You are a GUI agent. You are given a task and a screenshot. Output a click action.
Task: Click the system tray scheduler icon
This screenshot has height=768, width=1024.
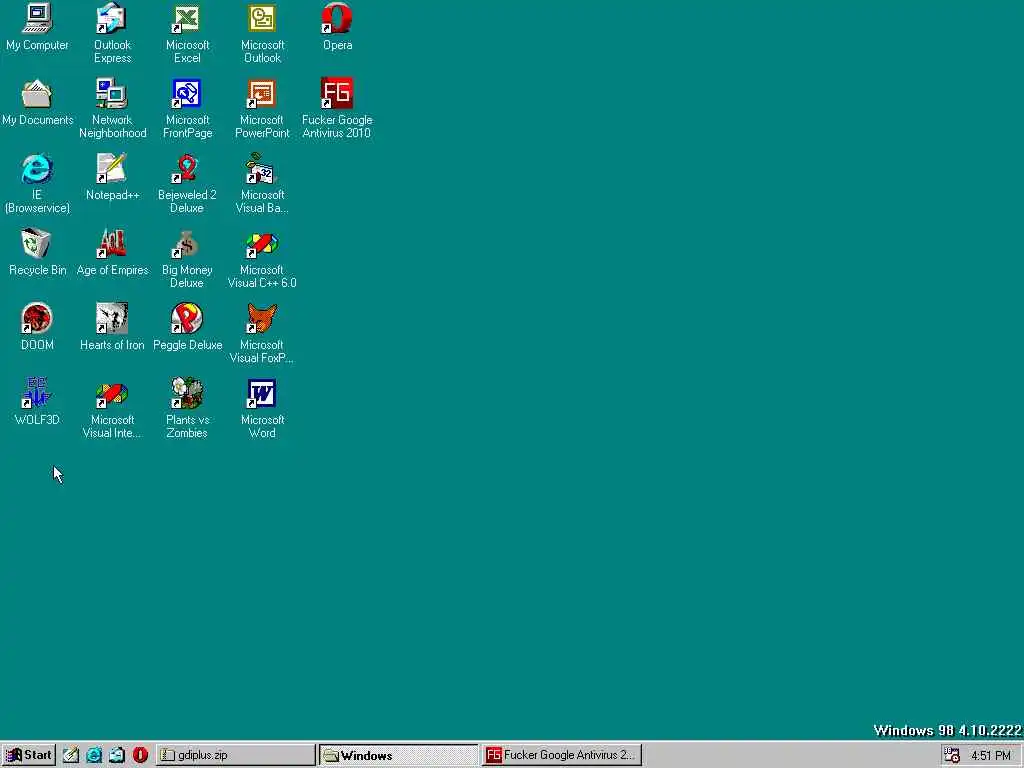[x=952, y=755]
